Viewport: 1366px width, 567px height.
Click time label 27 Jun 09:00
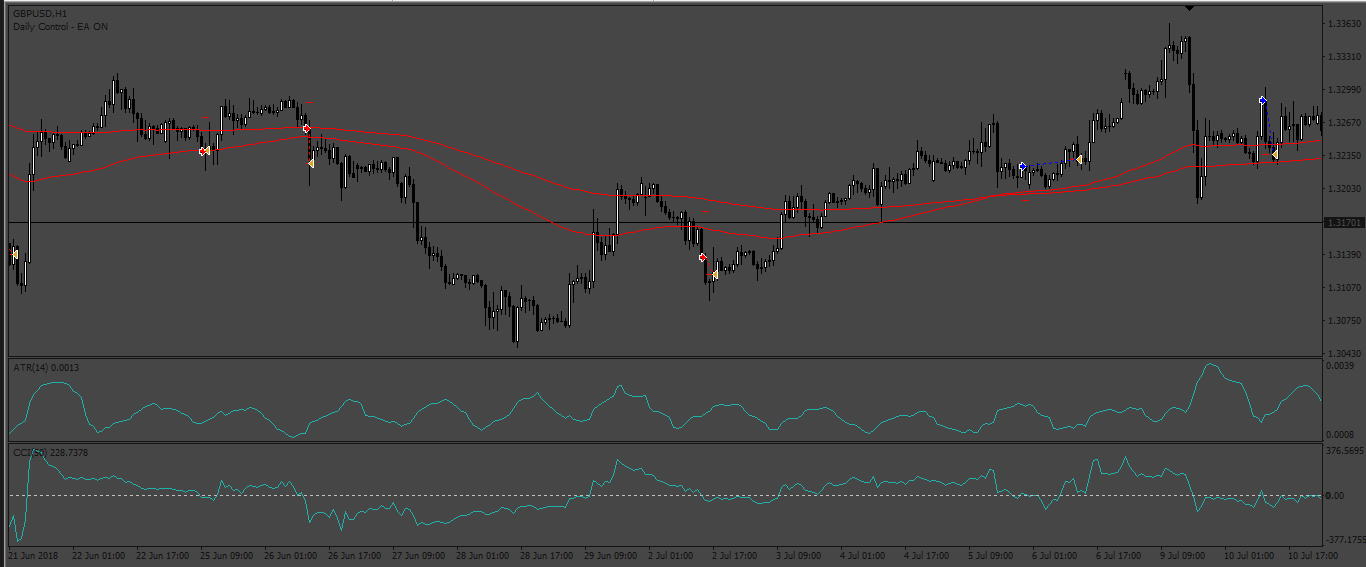418,554
